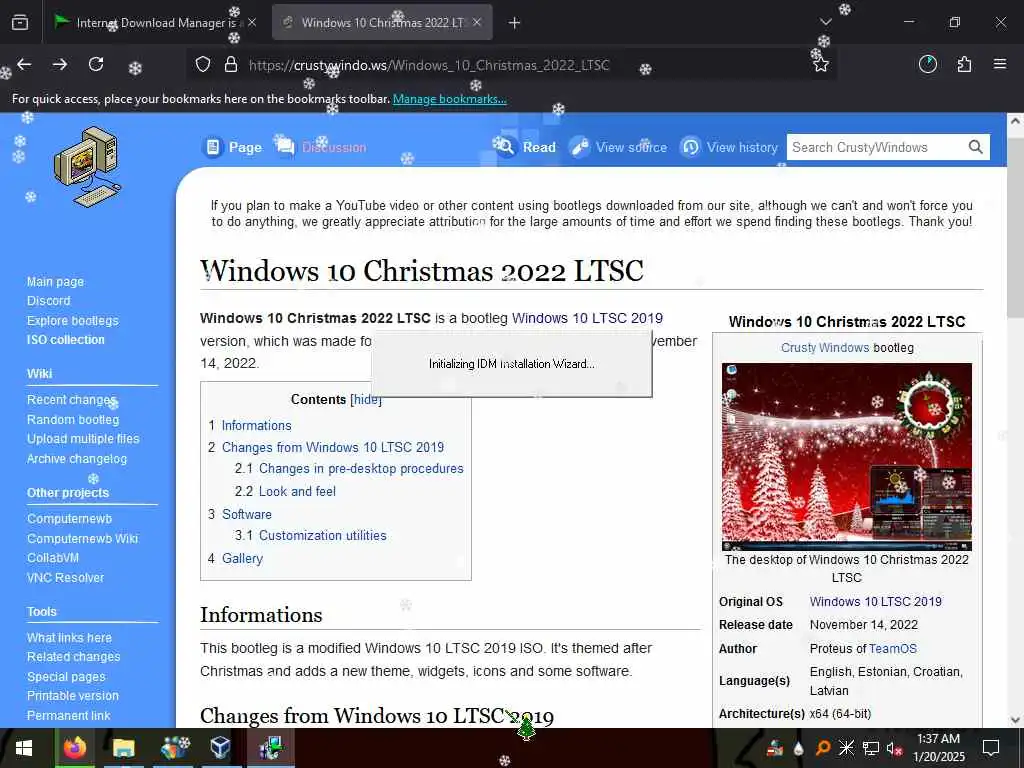This screenshot has width=1024, height=768.
Task: Go to Main page in sidebar
Action: pos(56,281)
